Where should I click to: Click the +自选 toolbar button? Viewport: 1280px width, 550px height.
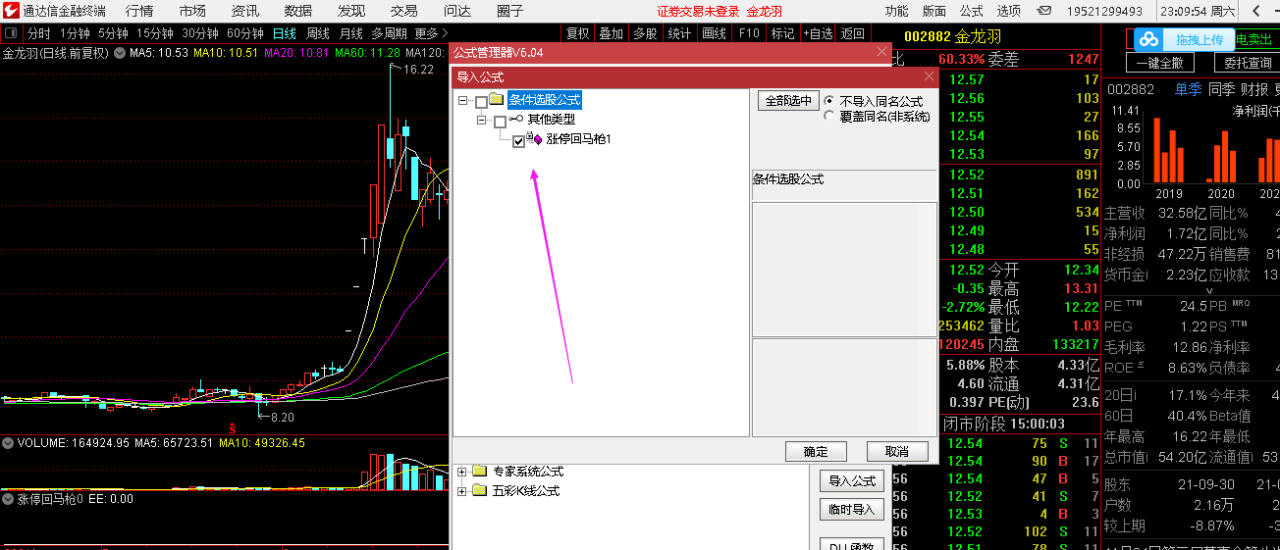817,33
